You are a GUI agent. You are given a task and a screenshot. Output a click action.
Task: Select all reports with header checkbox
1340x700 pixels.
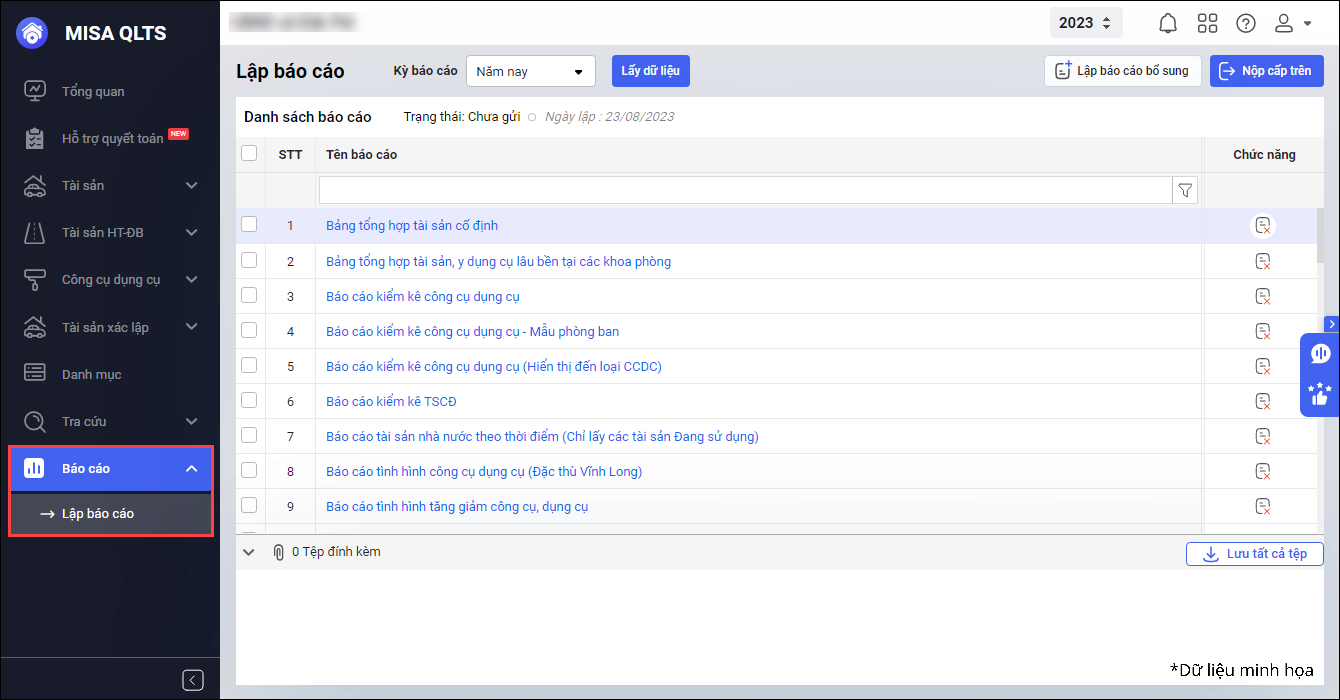[x=249, y=153]
